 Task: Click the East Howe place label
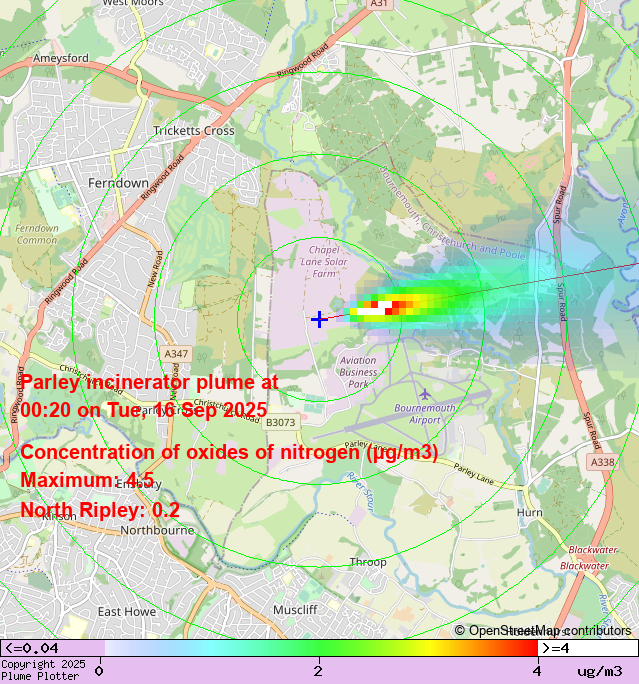(126, 612)
